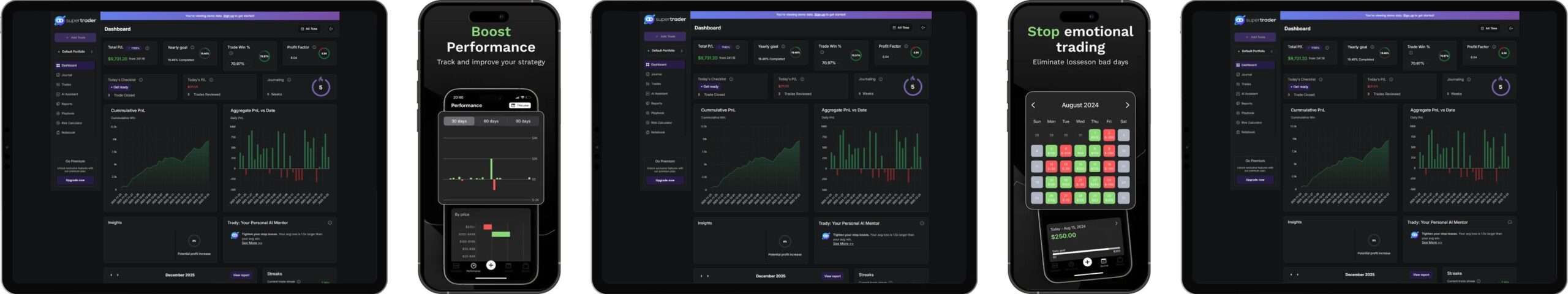Go to next month after August 2024

tap(1127, 105)
